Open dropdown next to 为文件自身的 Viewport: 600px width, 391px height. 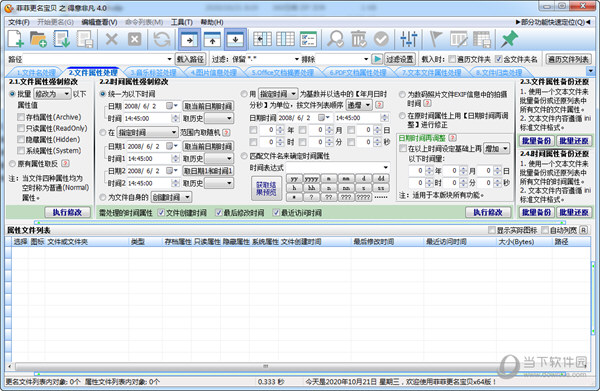171,197
